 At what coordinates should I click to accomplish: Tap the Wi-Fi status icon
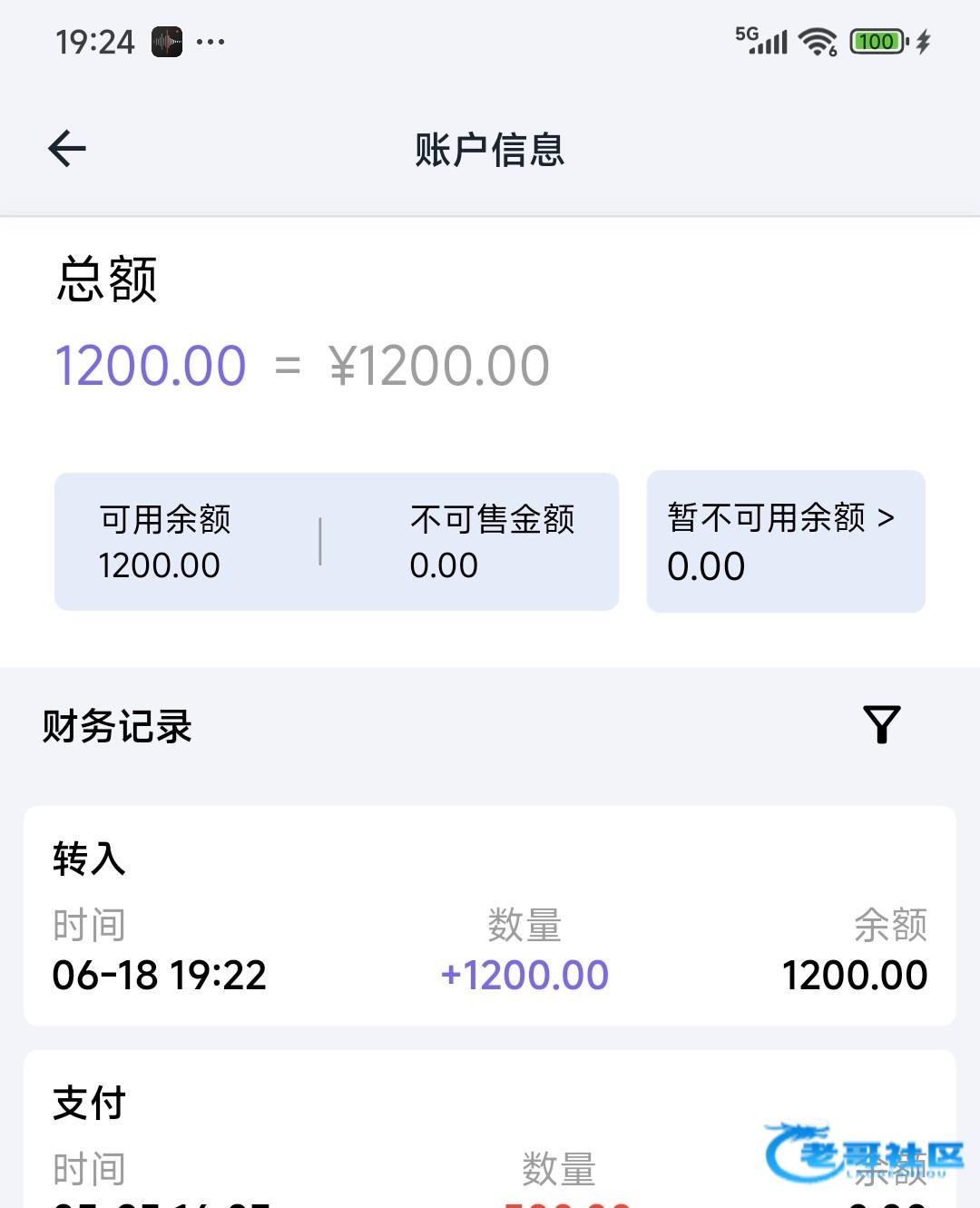(818, 42)
